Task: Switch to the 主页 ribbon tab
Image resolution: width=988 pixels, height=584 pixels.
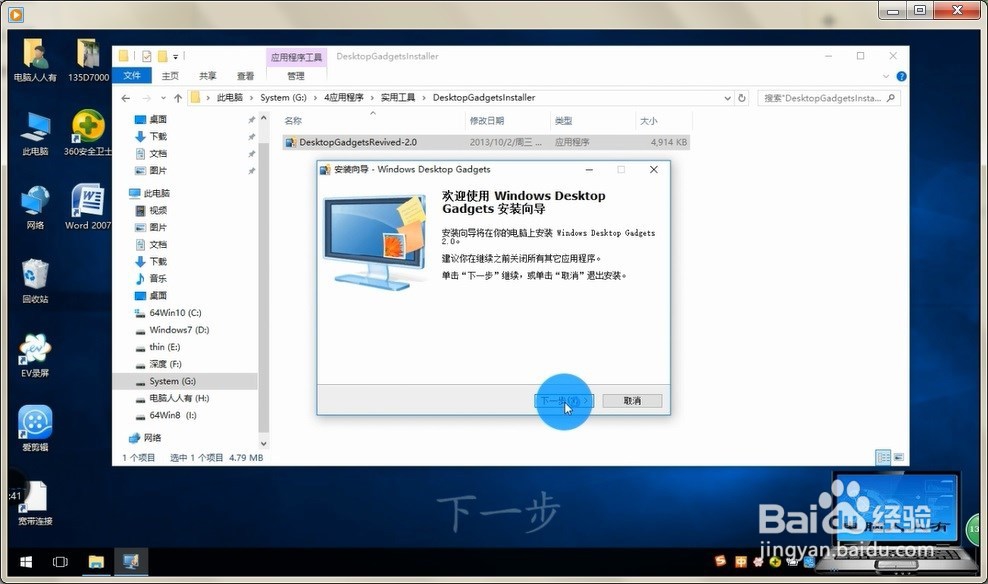Action: click(170, 76)
